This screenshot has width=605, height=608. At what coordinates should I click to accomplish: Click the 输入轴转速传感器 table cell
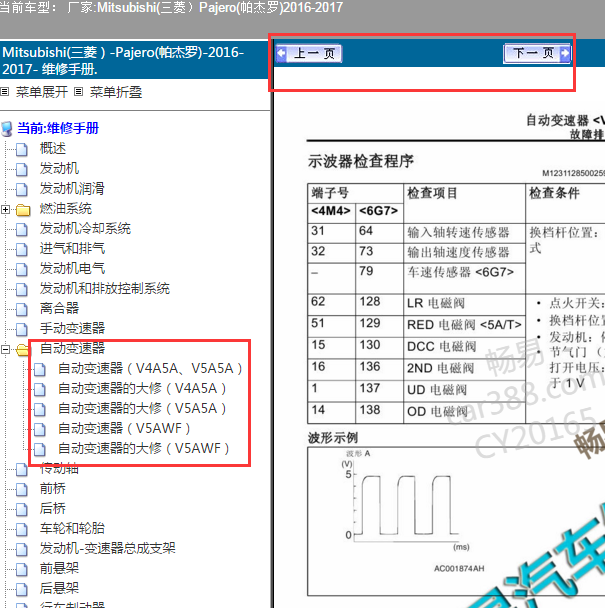pyautogui.click(x=464, y=233)
